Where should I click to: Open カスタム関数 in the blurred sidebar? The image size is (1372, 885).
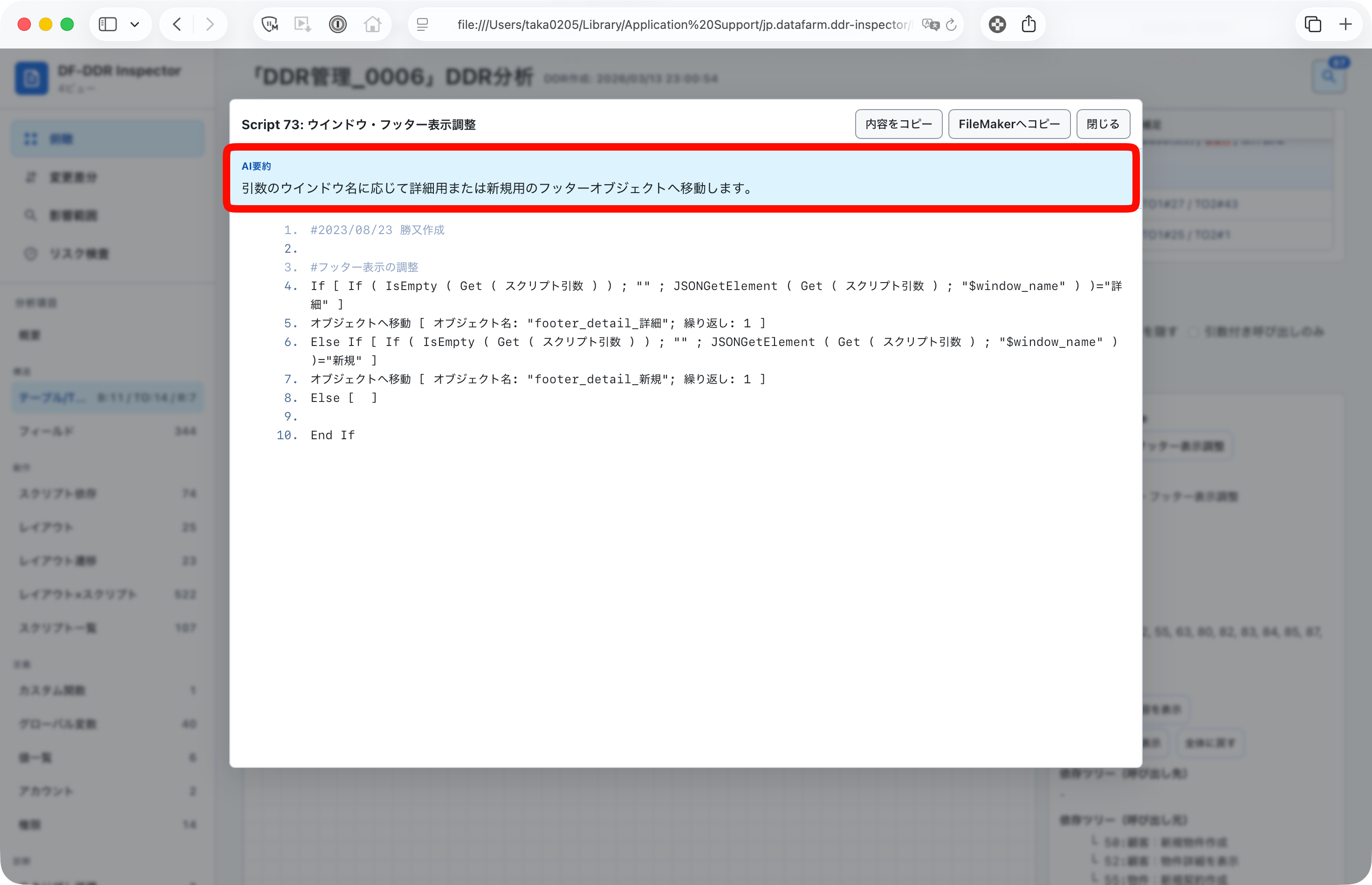[x=107, y=690]
